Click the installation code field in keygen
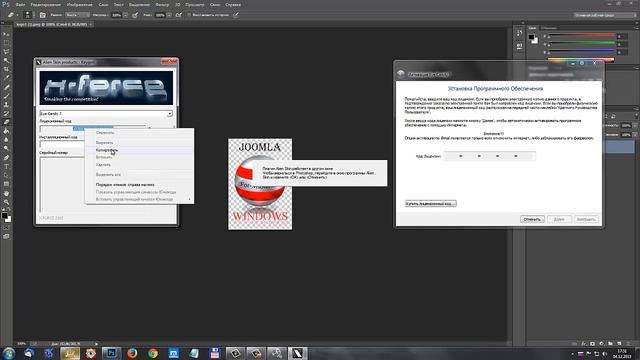640x360 pixels. (62, 144)
